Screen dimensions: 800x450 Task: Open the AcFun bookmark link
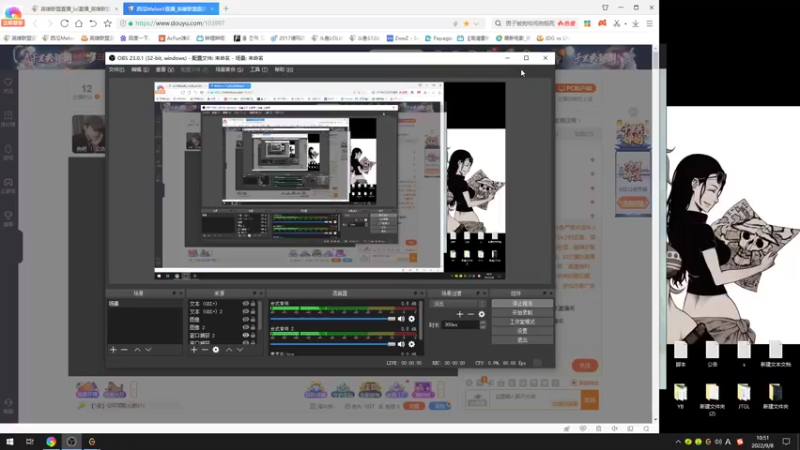[174, 38]
